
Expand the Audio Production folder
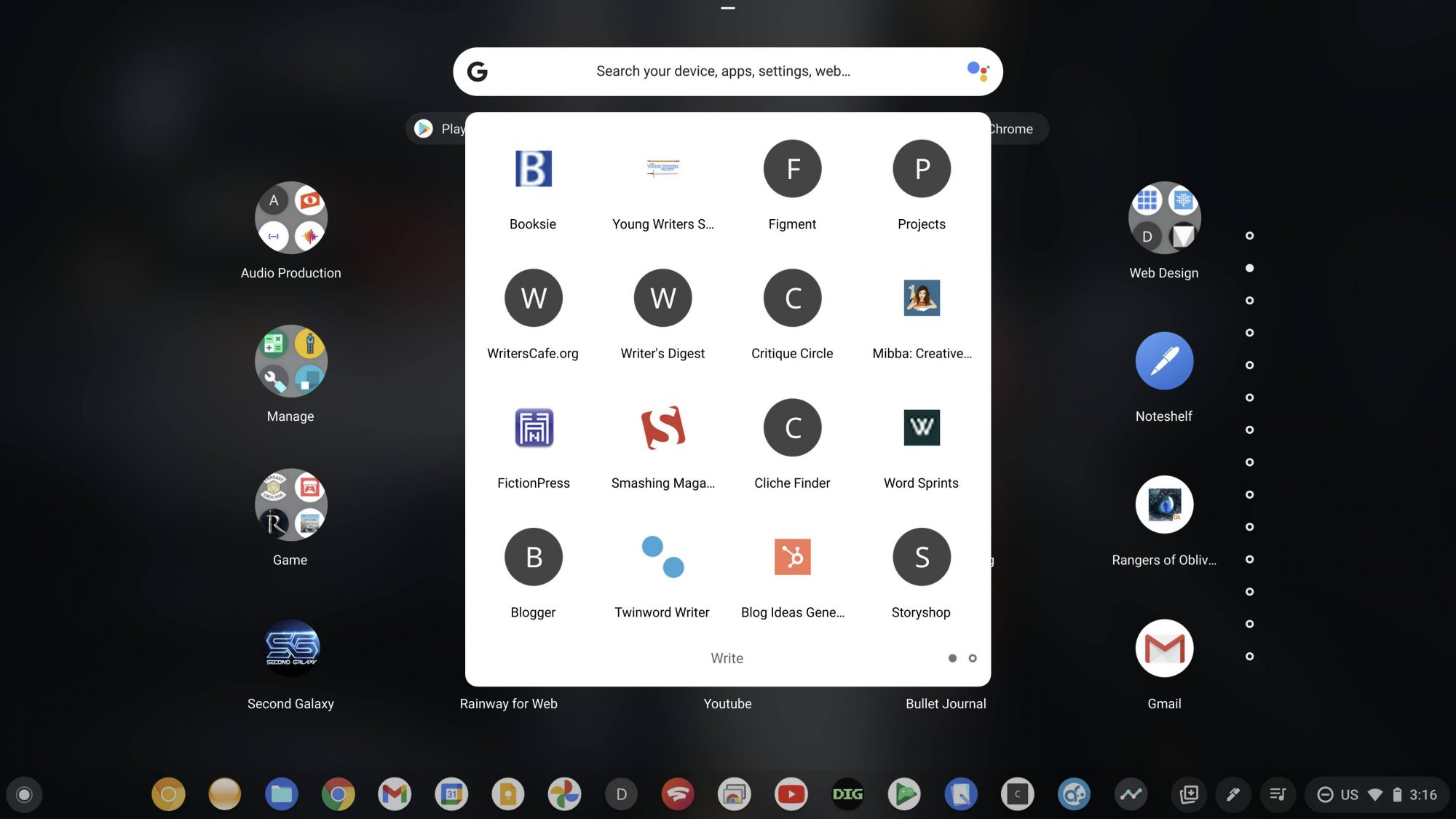(x=290, y=218)
